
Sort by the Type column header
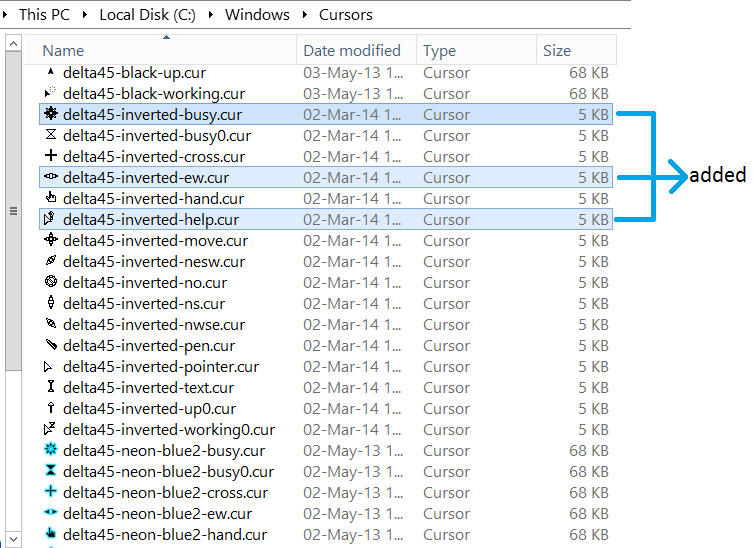click(477, 50)
